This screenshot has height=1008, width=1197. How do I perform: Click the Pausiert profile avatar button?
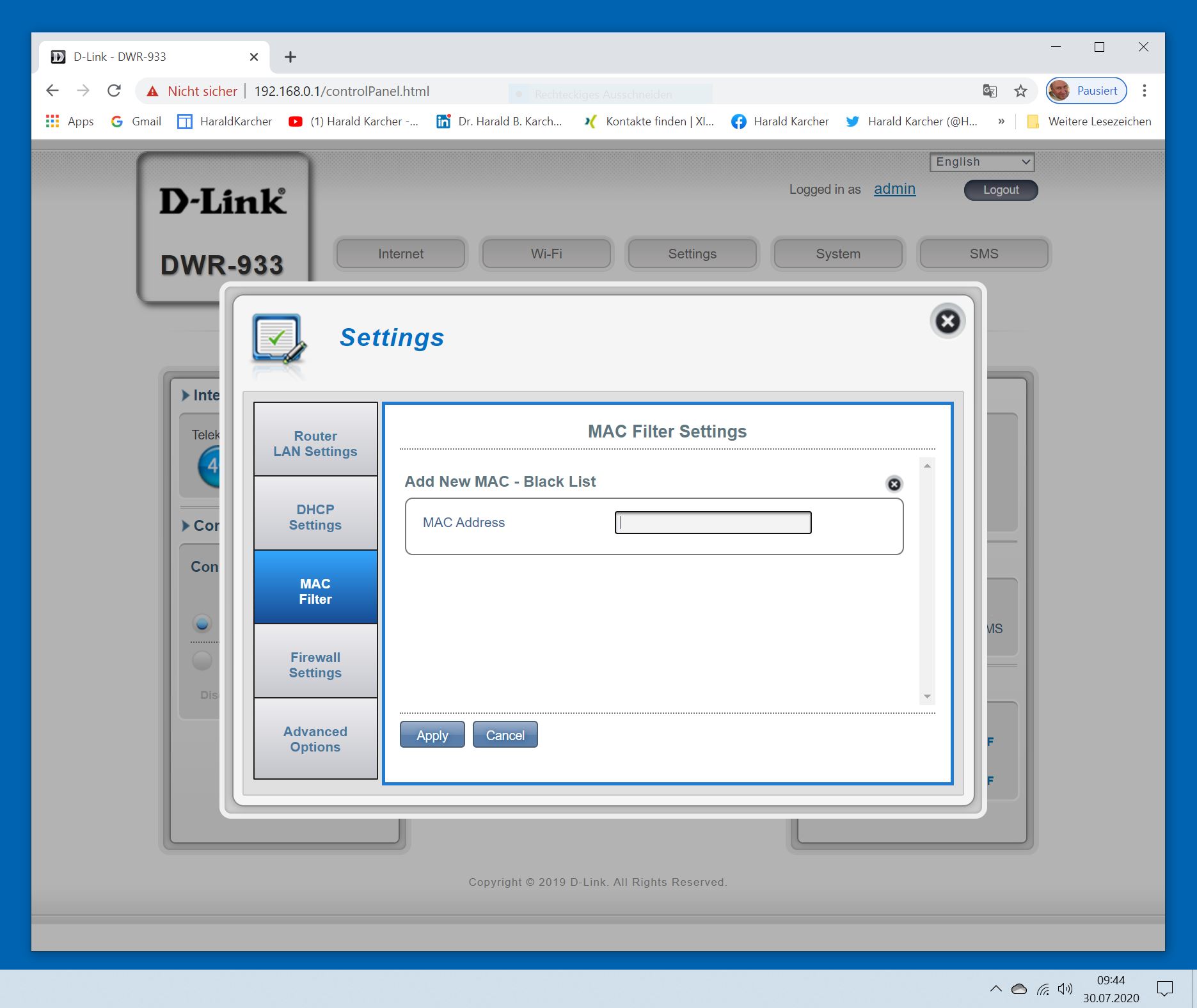click(1086, 91)
